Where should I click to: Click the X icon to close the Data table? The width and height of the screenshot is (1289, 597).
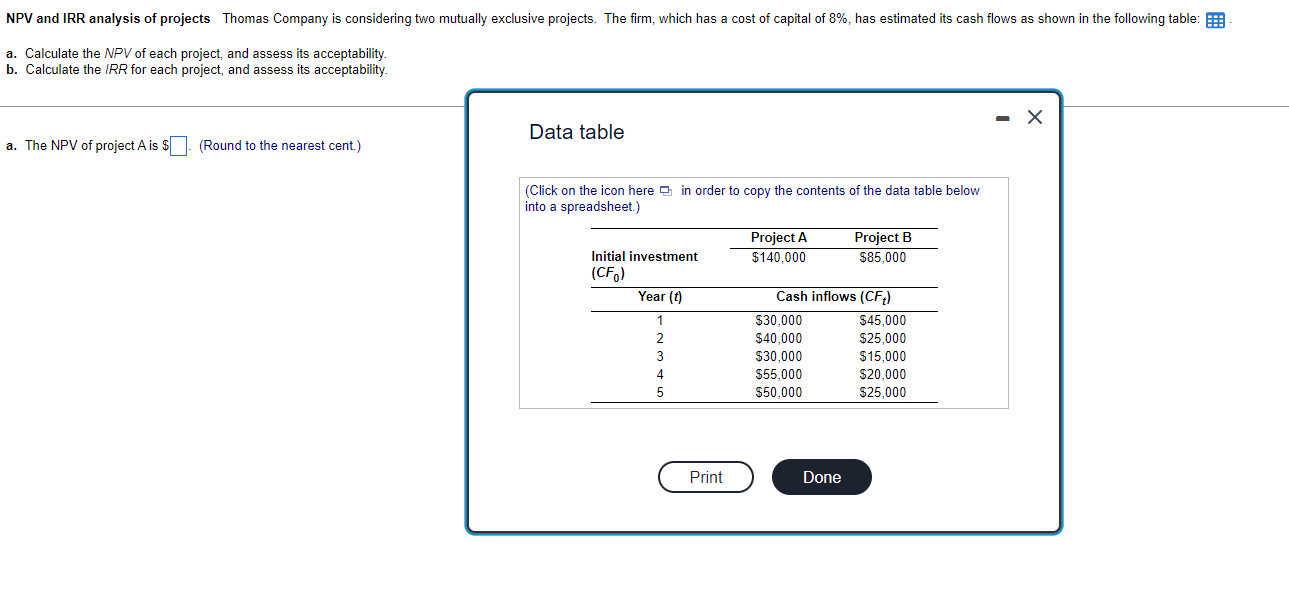coord(1034,117)
